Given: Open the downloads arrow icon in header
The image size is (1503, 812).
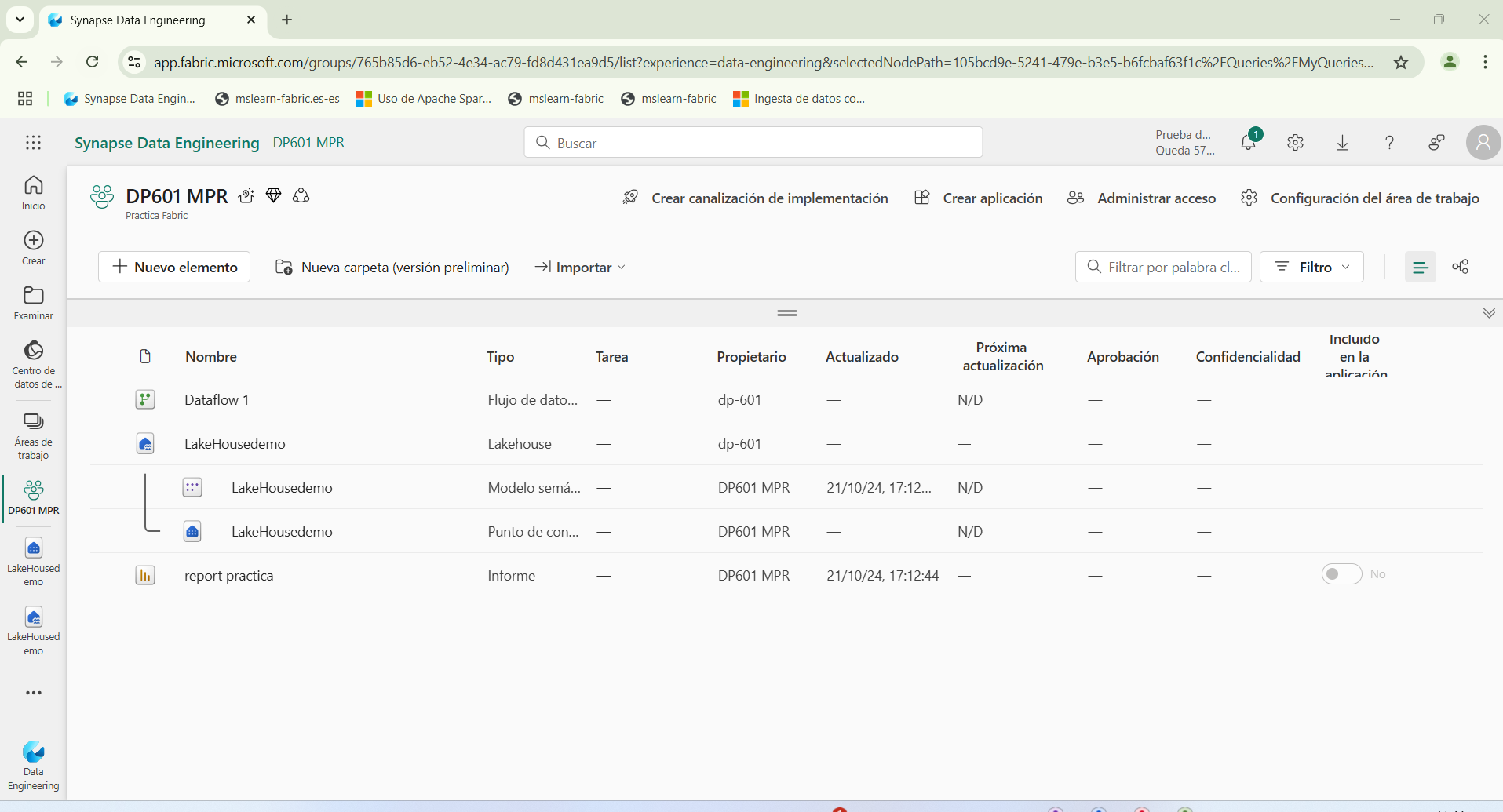Looking at the screenshot, I should point(1342,142).
